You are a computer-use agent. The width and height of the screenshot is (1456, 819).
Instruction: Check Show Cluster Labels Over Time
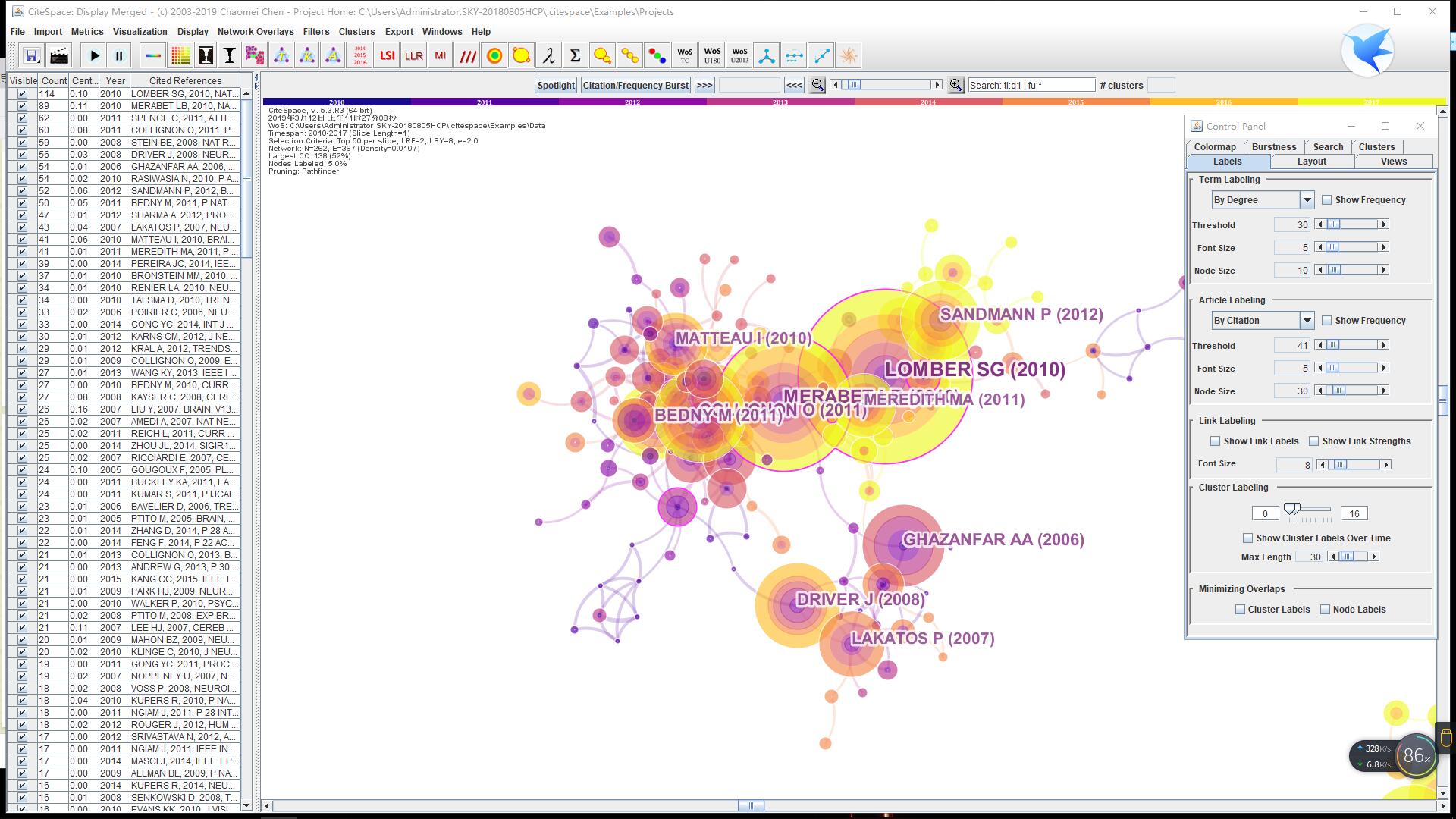1247,538
